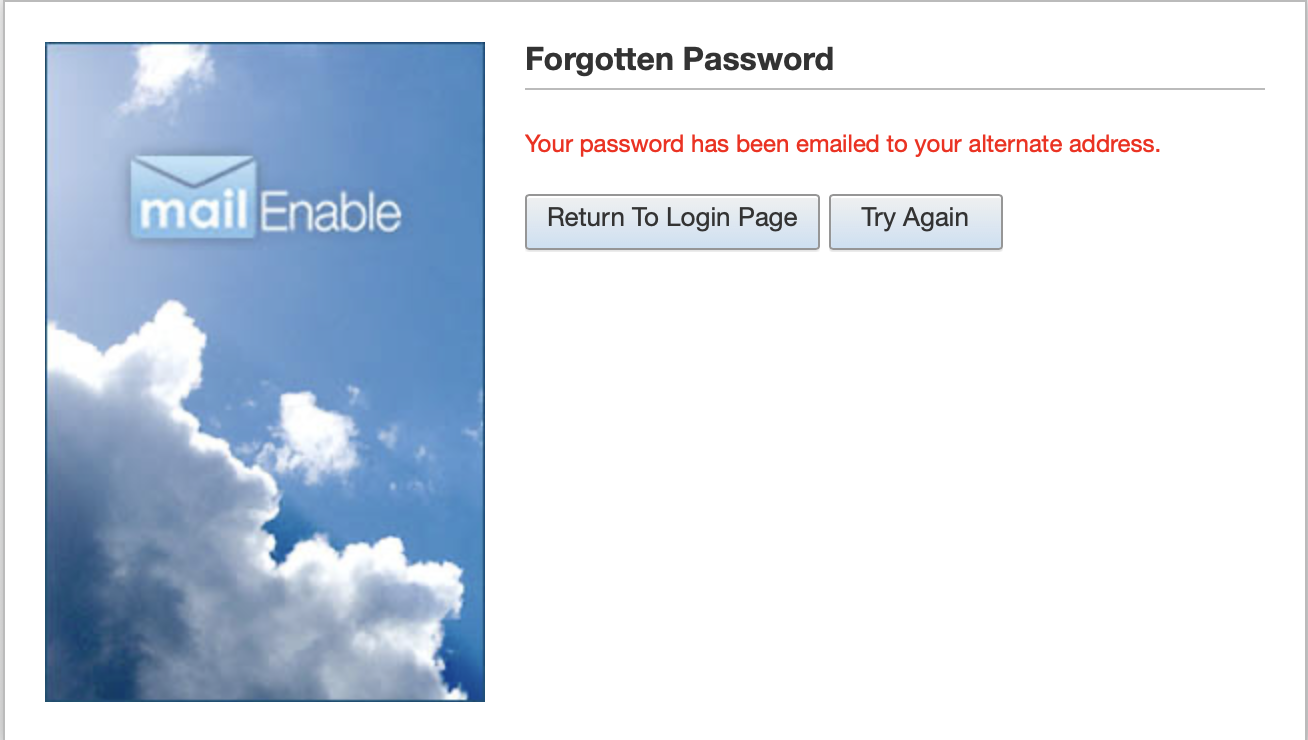This screenshot has width=1308, height=740.
Task: Click the divider line under the heading
Action: point(894,89)
